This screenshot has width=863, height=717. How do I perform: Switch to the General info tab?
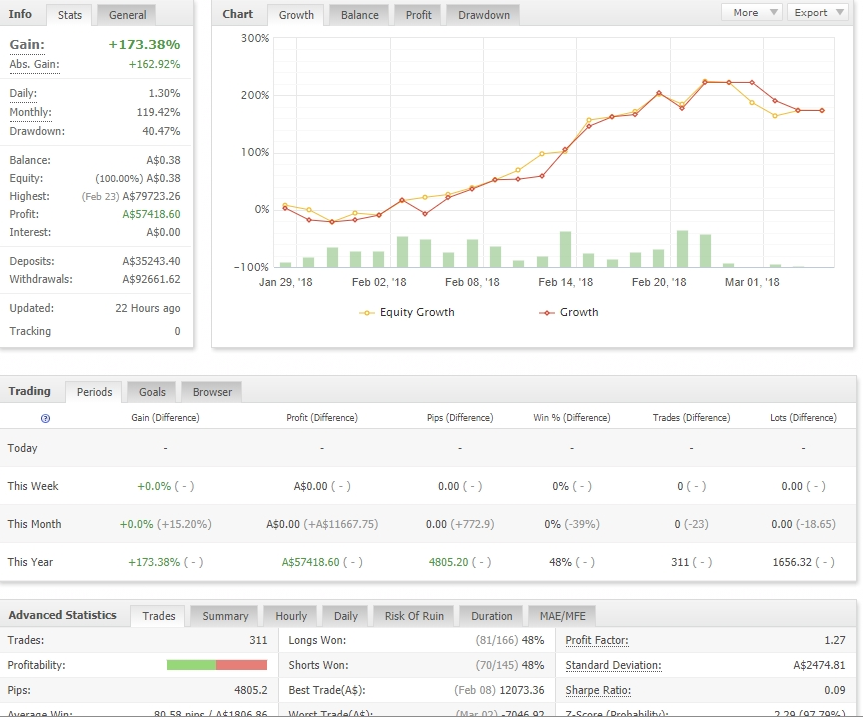[128, 15]
